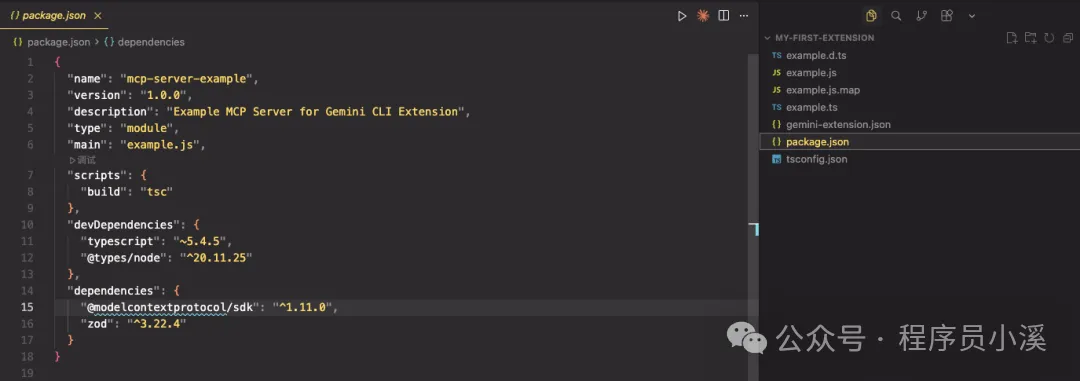Click package.json in the breadcrumb
Viewport: 1080px width, 381px height.
[59, 42]
